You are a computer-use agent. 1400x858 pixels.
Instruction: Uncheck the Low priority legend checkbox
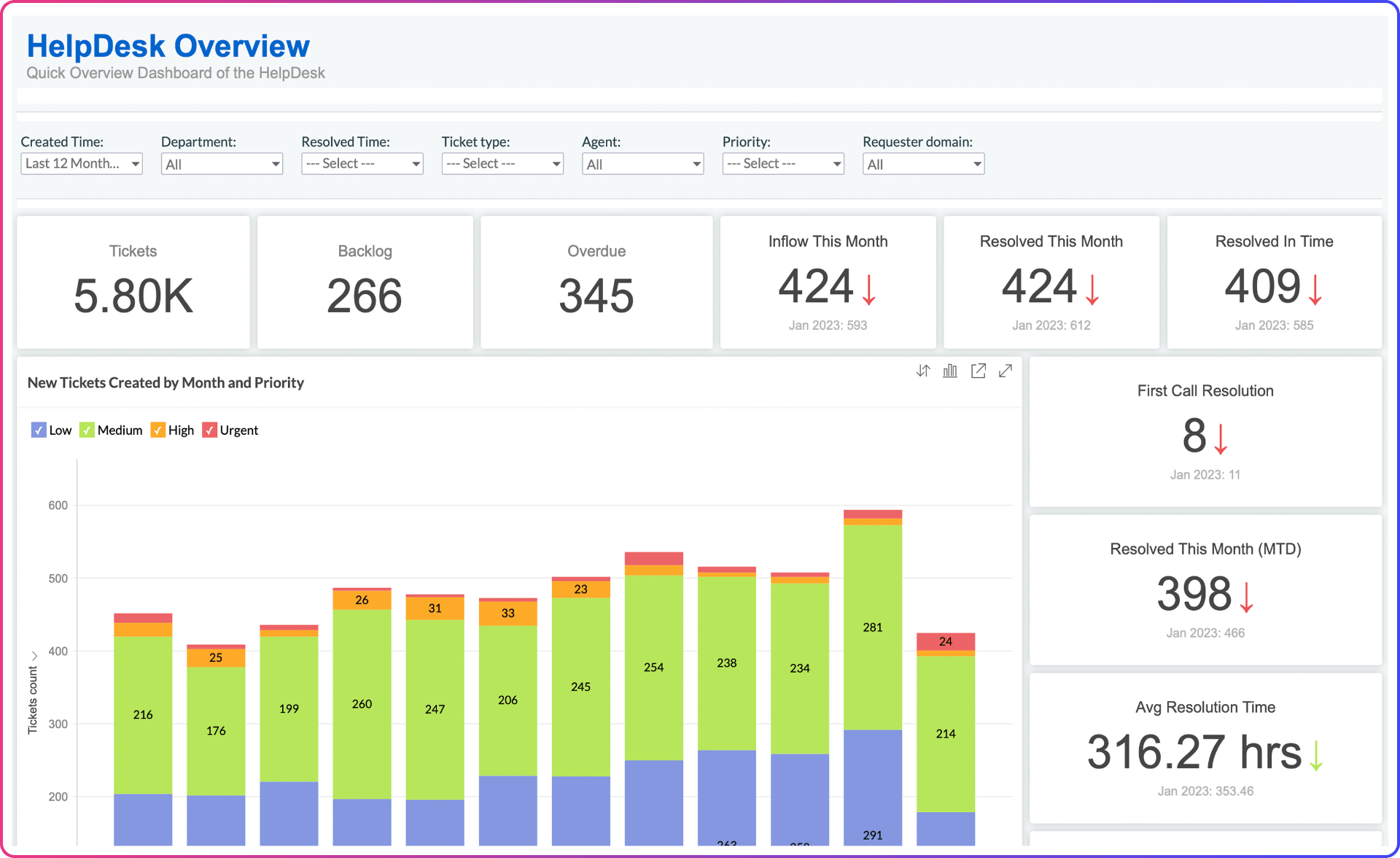click(x=39, y=430)
